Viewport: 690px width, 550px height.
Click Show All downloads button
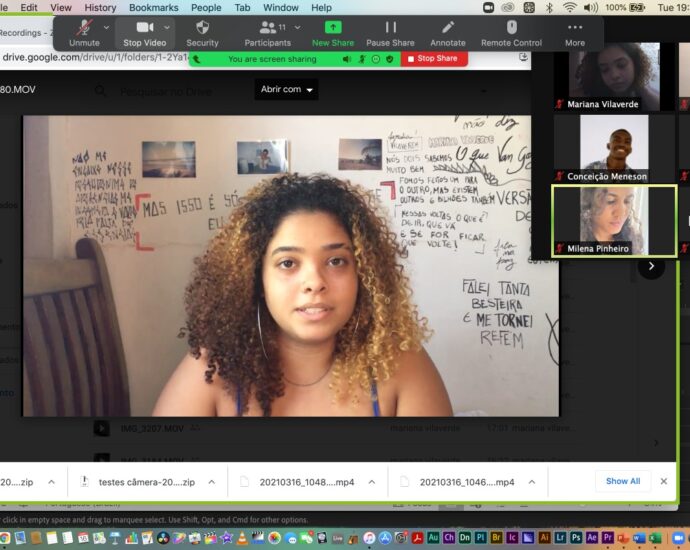[x=623, y=481]
